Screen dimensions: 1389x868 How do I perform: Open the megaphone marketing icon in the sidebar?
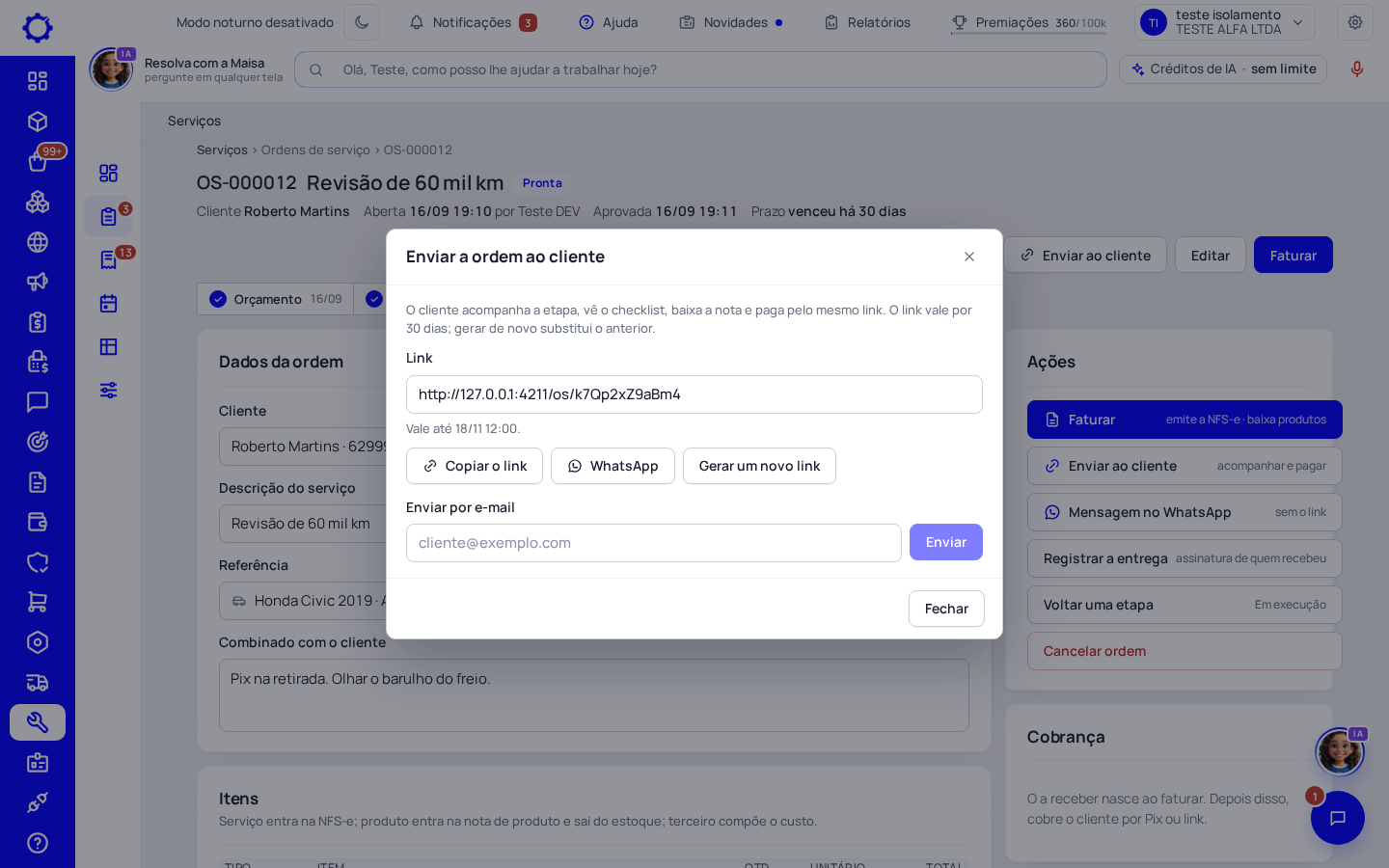(38, 282)
